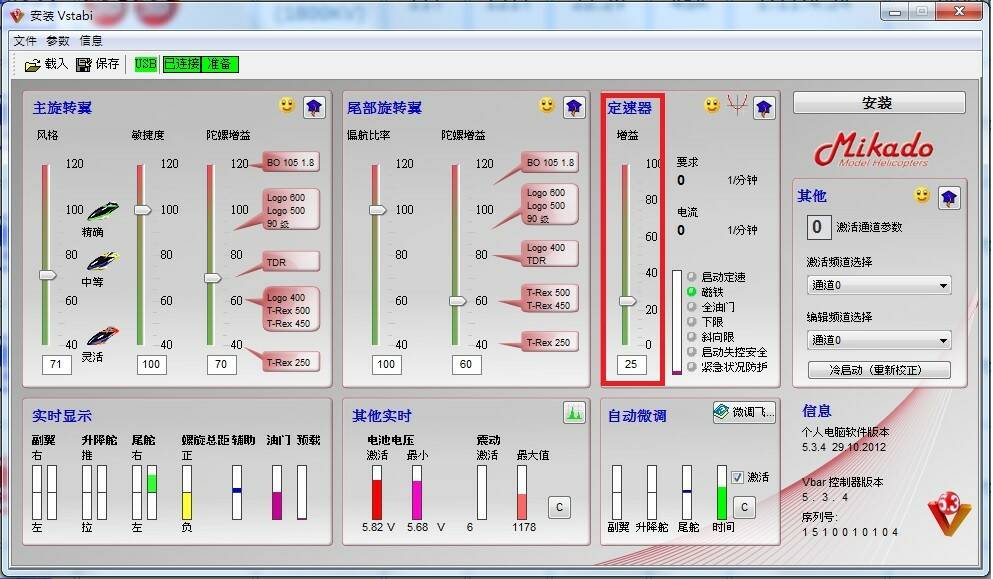Viewport: 993px width, 579px height.
Task: Click the smiley icon in 其他 panel
Action: [922, 195]
